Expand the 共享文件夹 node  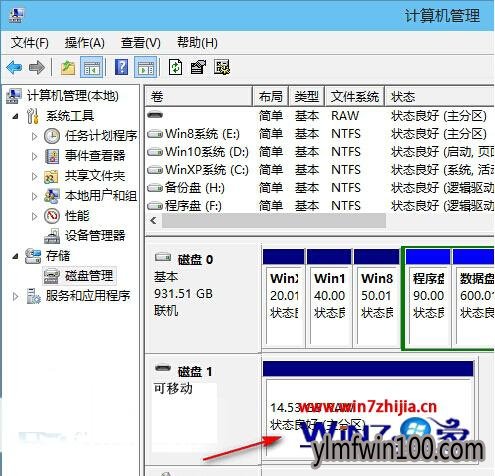(34, 176)
